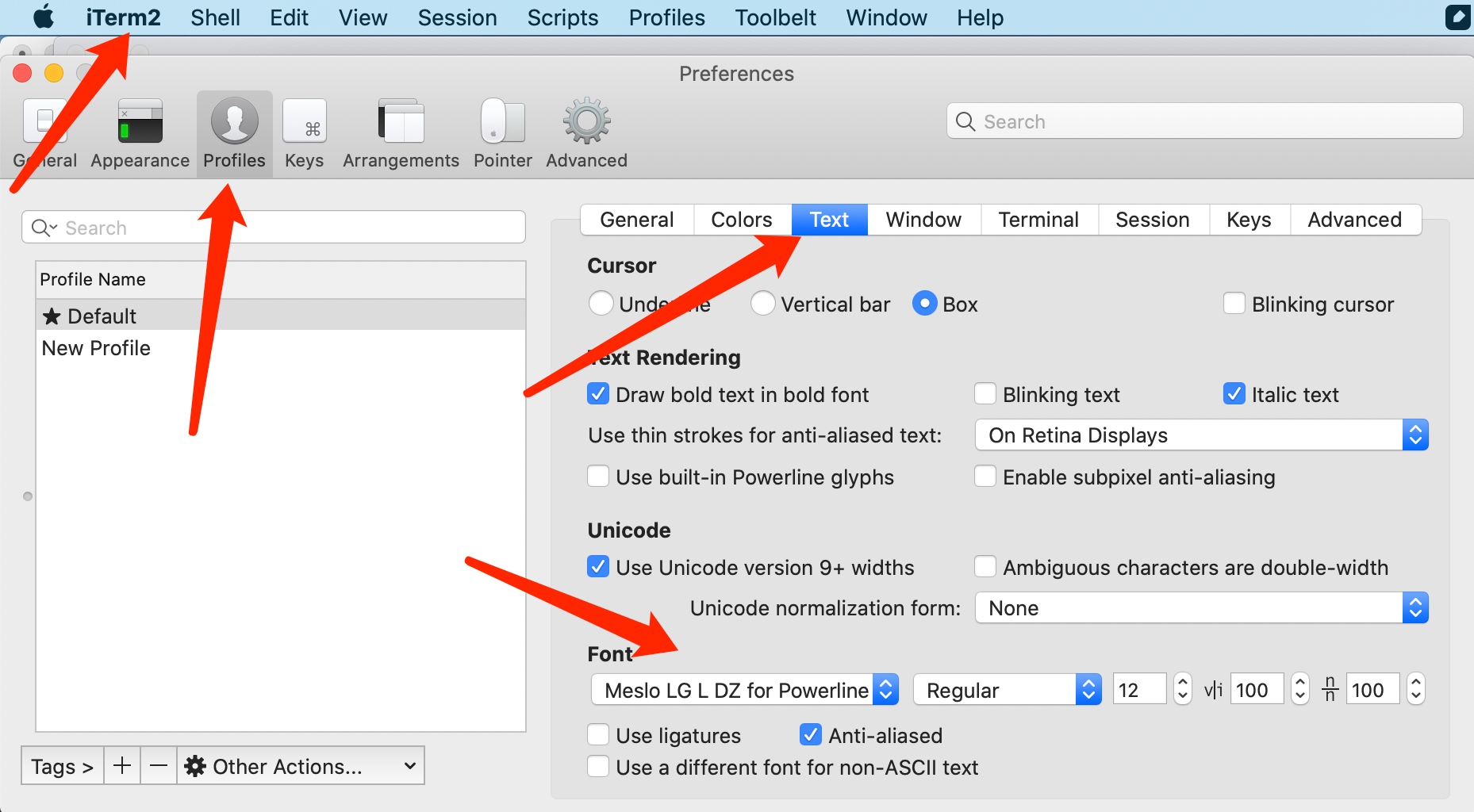The image size is (1474, 812).
Task: Open the thin strokes anti-aliasing dropdown
Action: click(x=1201, y=435)
